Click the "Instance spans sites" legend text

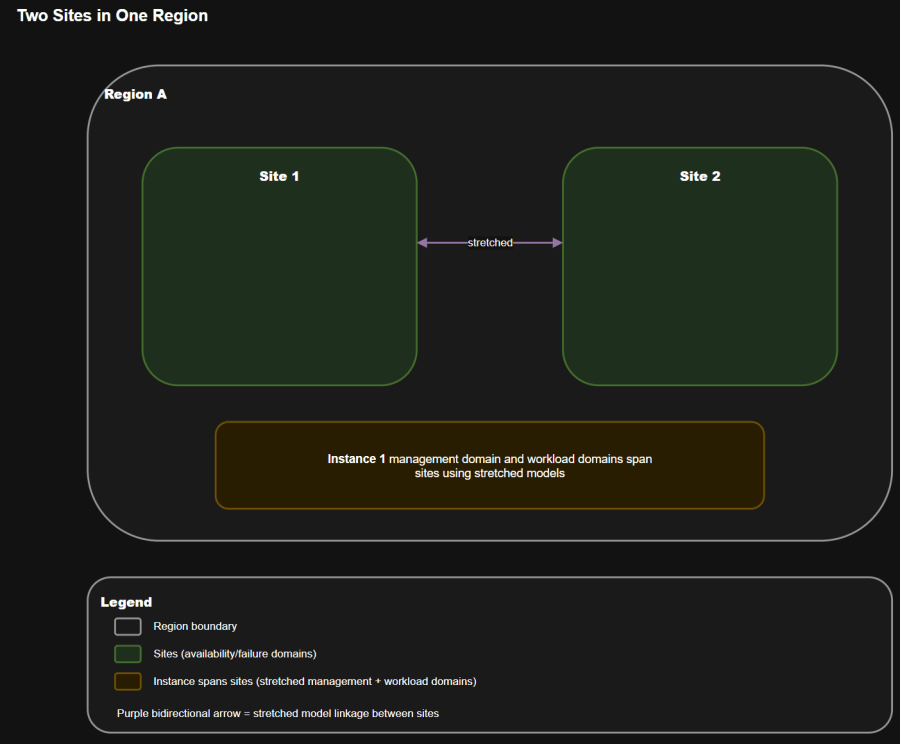click(x=314, y=681)
